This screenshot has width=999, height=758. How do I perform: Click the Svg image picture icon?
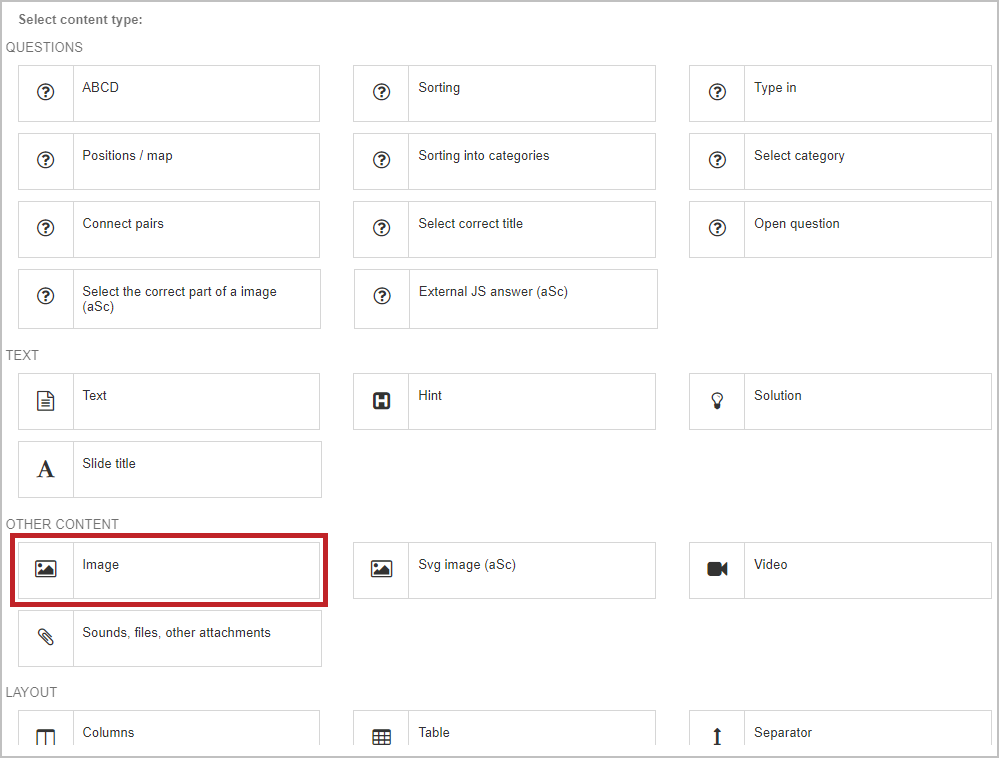(x=381, y=569)
